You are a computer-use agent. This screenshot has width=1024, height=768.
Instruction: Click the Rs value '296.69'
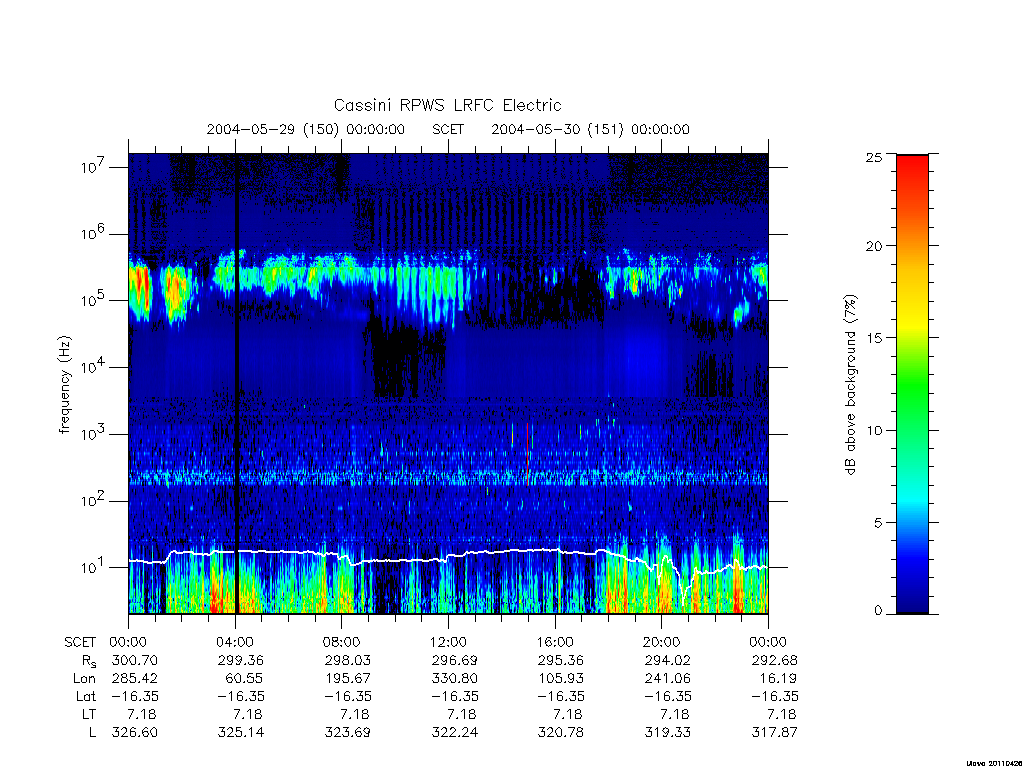(x=455, y=660)
